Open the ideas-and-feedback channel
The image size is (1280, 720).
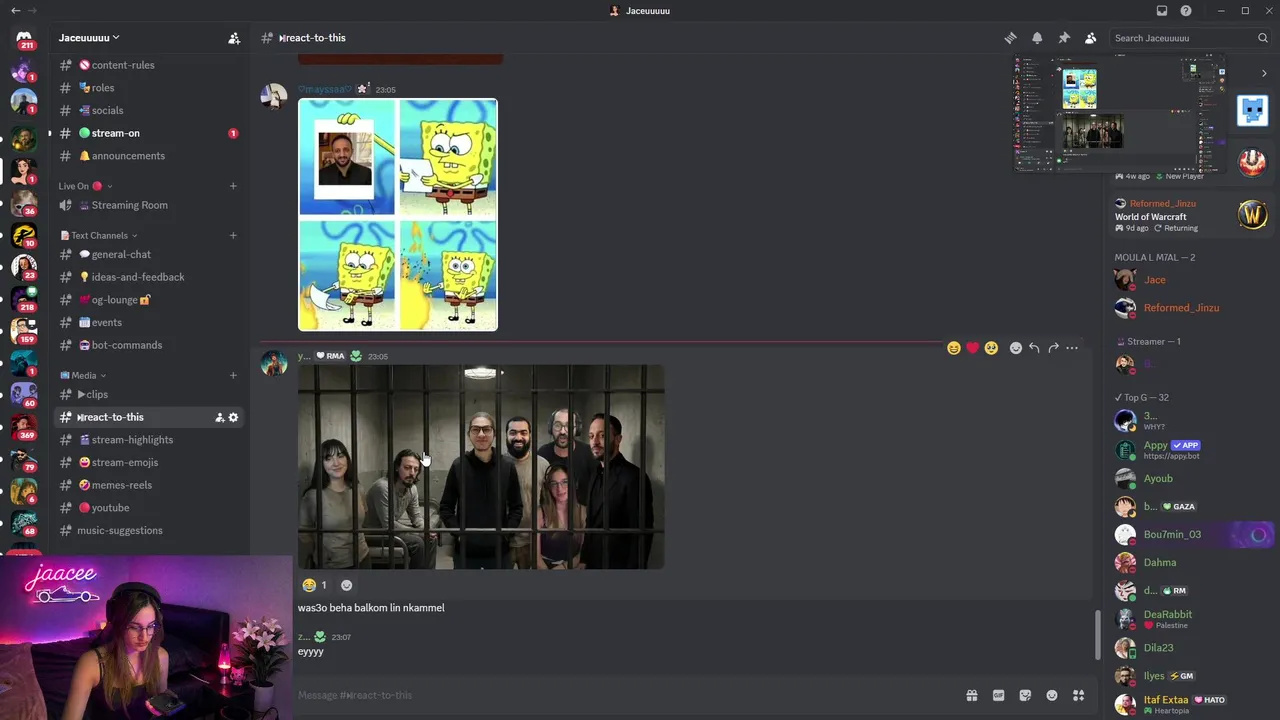(x=148, y=277)
